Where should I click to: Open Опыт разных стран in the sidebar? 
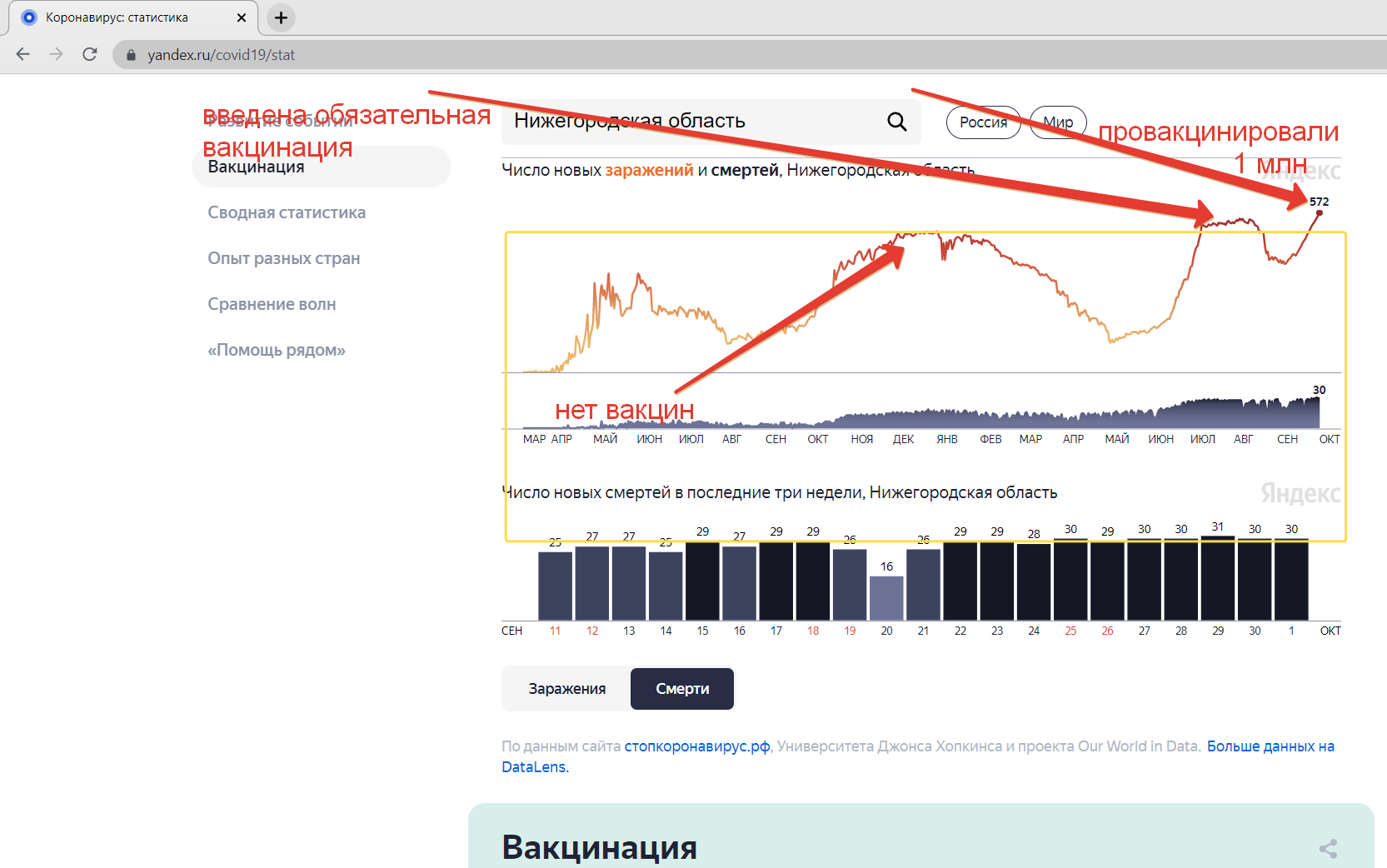(284, 258)
